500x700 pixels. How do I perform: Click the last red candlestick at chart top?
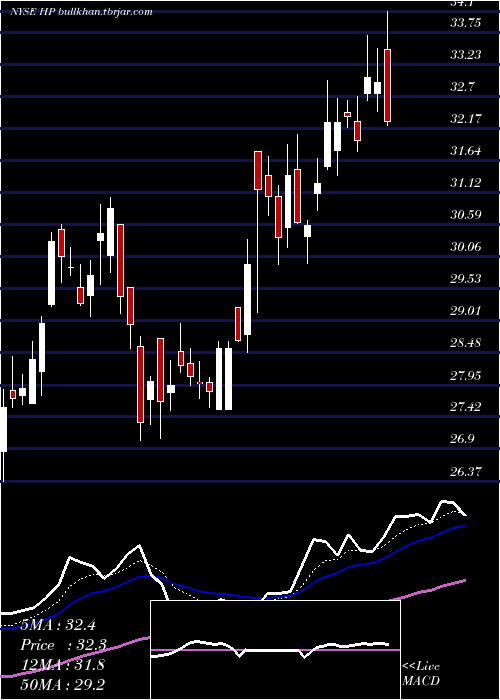click(x=388, y=85)
